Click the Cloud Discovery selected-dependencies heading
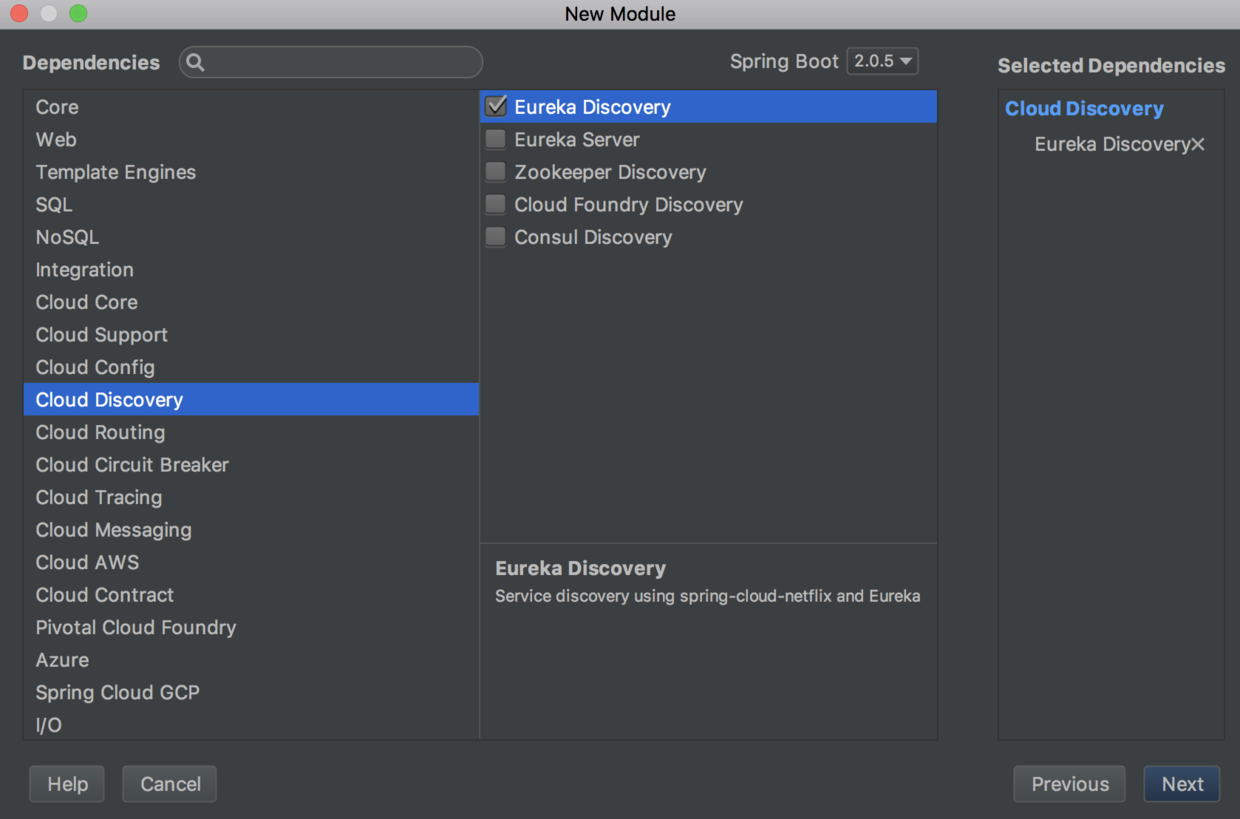1240x819 pixels. coord(1084,108)
